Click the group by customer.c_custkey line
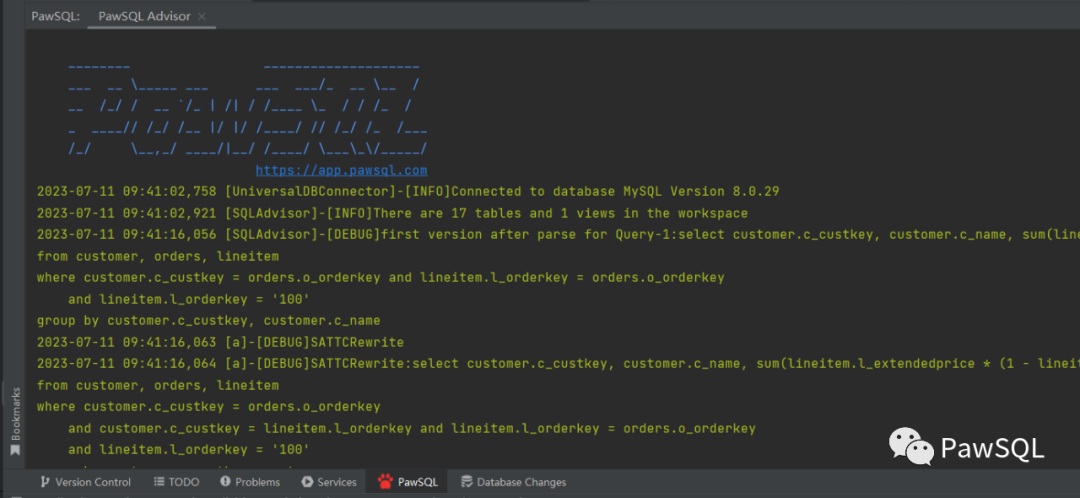1080x498 pixels. (208, 321)
